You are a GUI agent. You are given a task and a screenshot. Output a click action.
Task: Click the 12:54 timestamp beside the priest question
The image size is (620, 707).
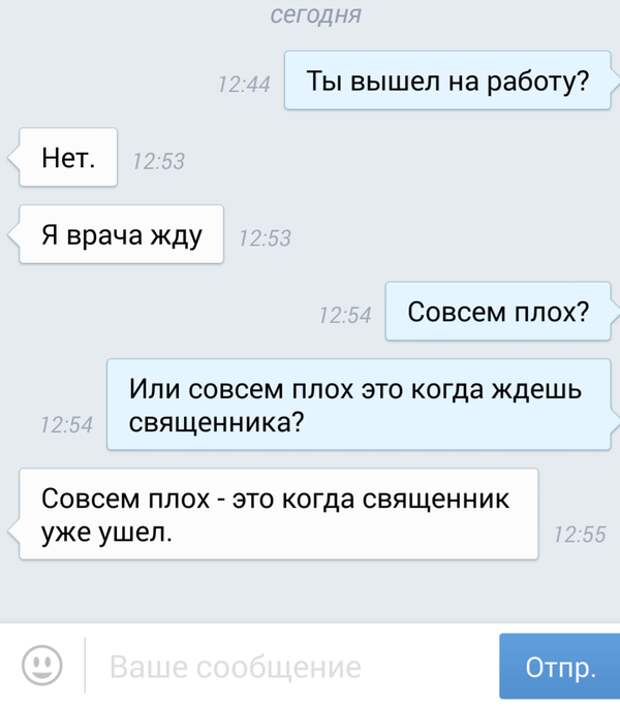click(x=66, y=425)
